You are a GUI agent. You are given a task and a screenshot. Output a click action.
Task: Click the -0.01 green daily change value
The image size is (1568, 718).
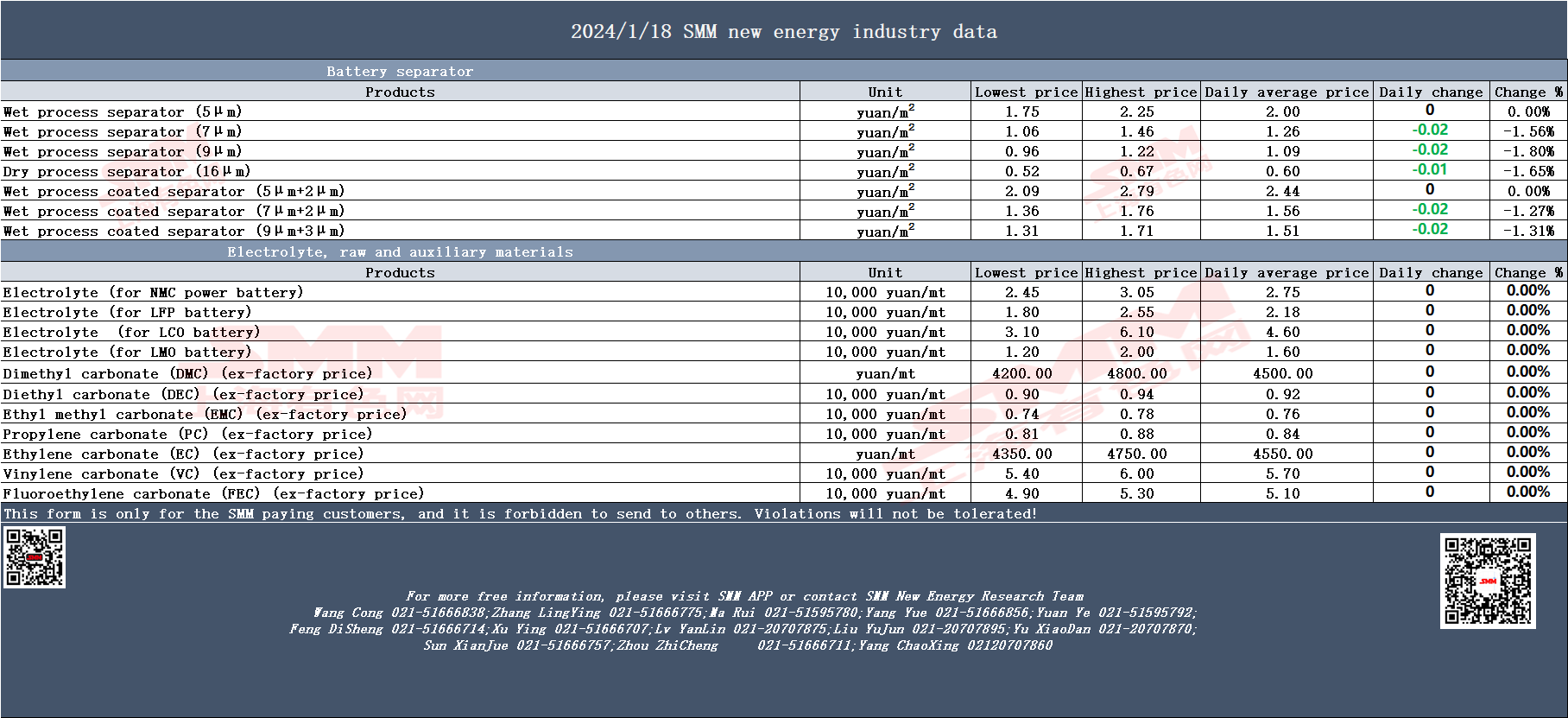pos(1429,170)
